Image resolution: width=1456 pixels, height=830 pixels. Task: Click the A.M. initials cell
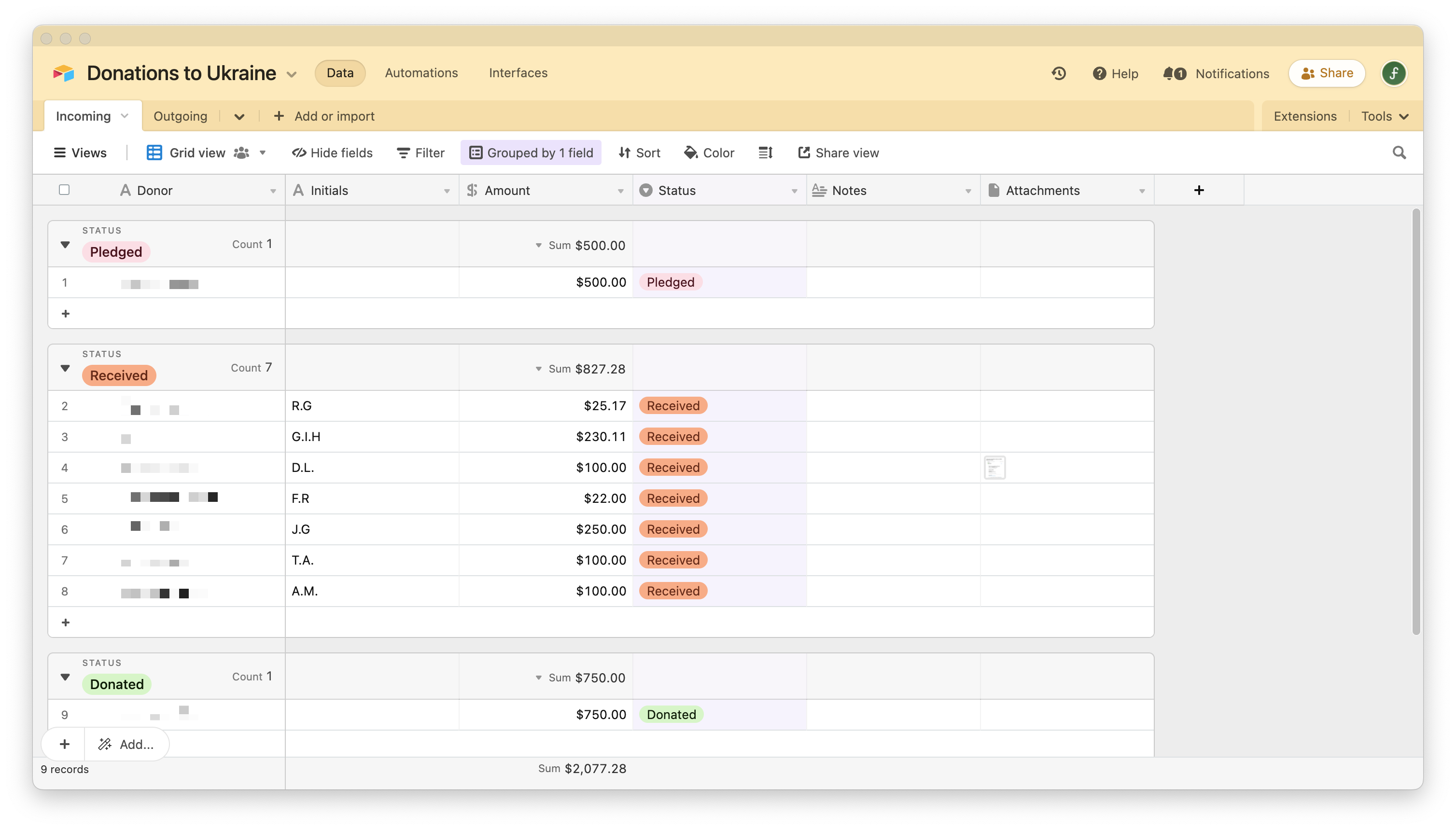(372, 591)
